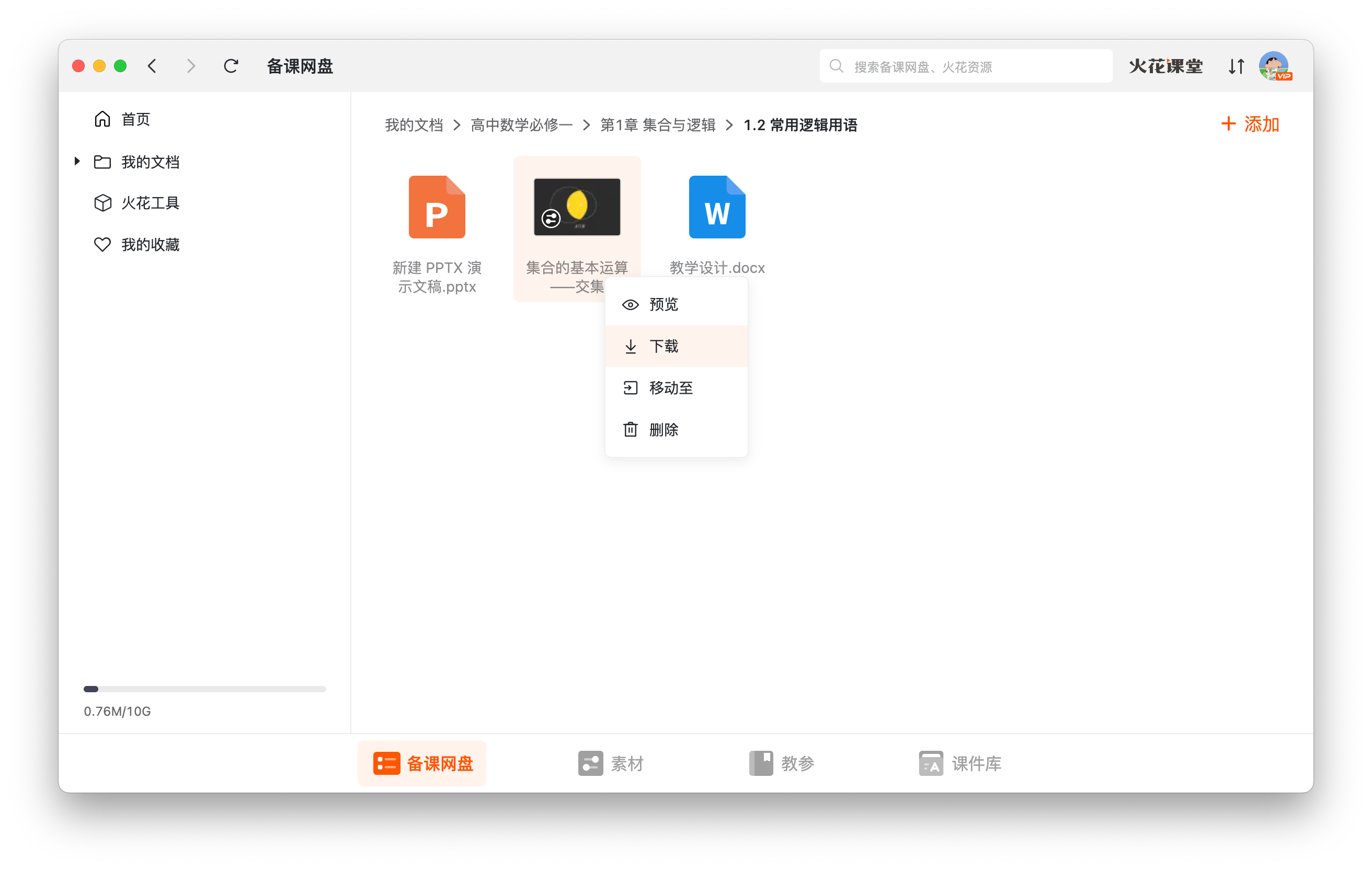Click the 新建 PPTX 演示文稿.pptx filename
This screenshot has height=870, width=1372.
click(437, 277)
